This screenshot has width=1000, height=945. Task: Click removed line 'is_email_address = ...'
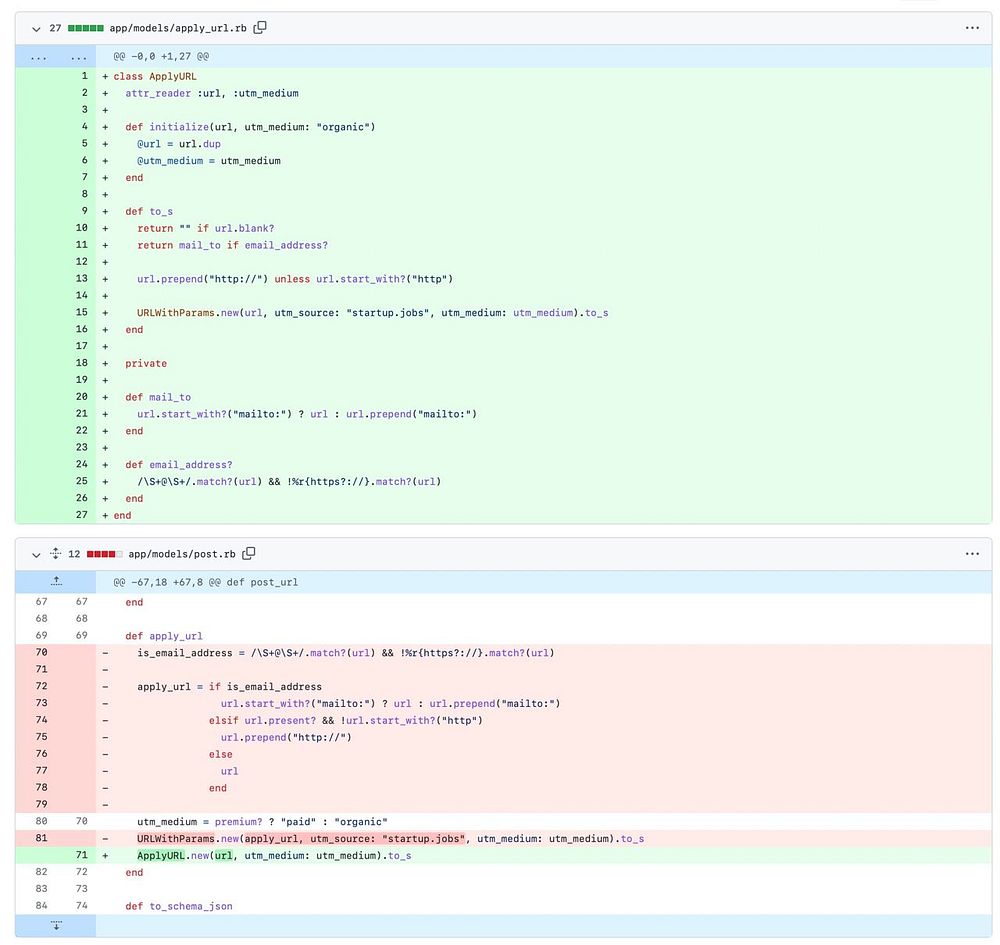[x=346, y=653]
